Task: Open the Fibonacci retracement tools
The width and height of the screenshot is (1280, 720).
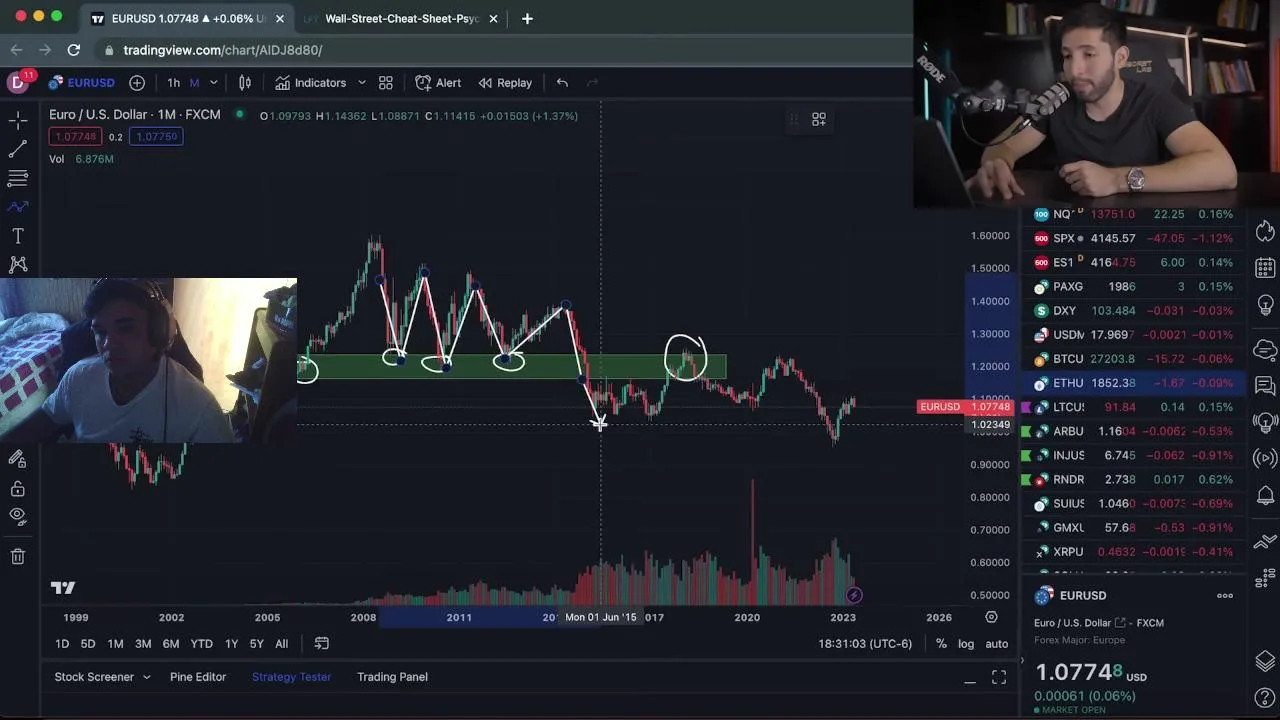Action: tap(18, 178)
